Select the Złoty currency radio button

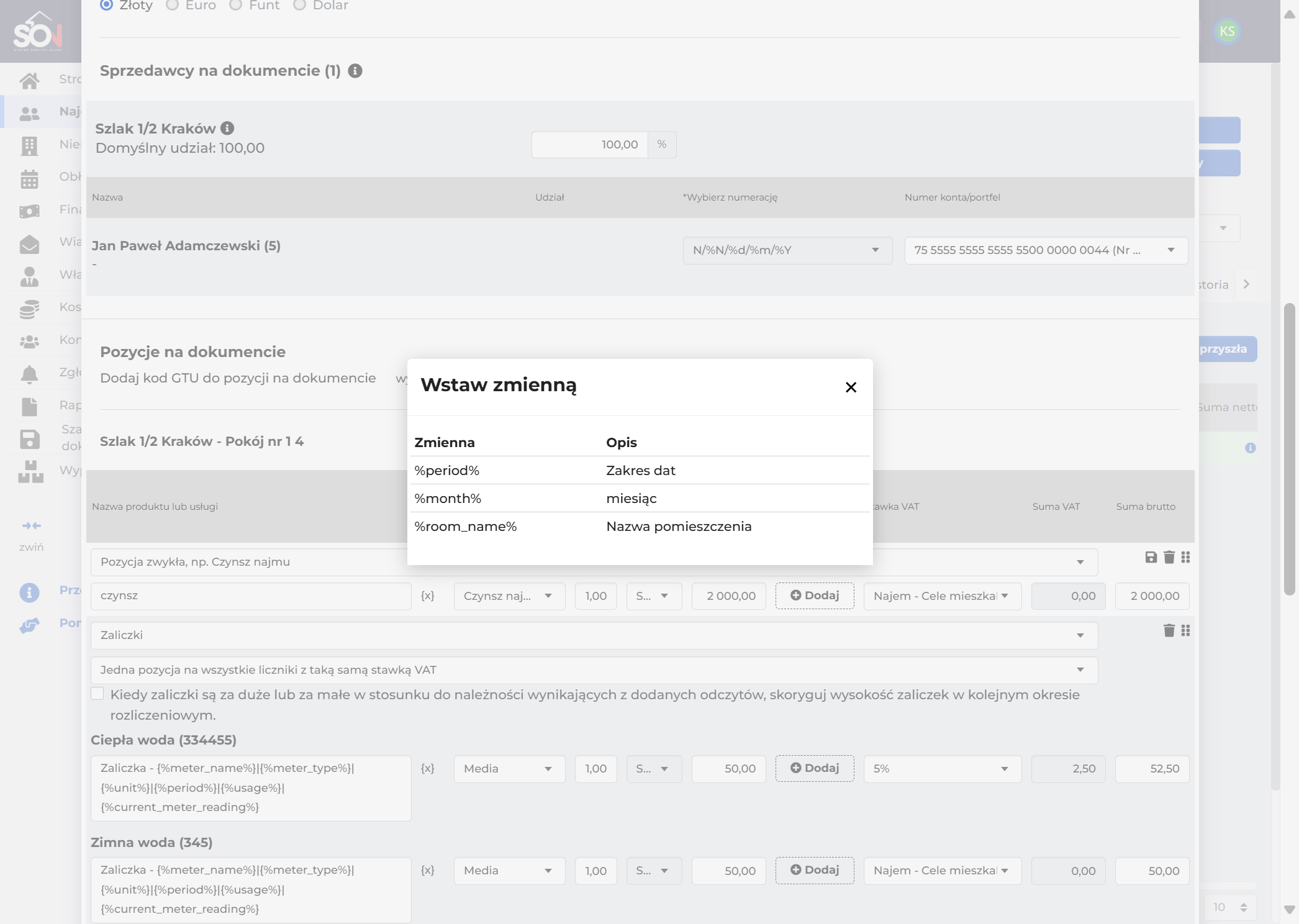tap(106, 5)
